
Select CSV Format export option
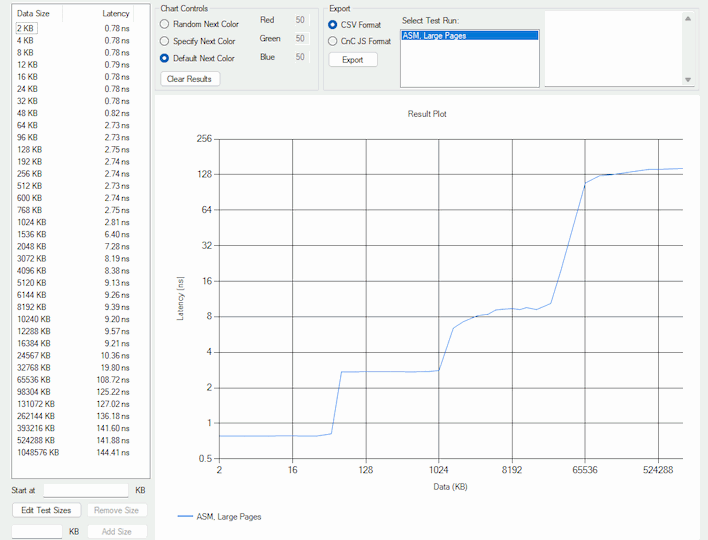pos(333,24)
